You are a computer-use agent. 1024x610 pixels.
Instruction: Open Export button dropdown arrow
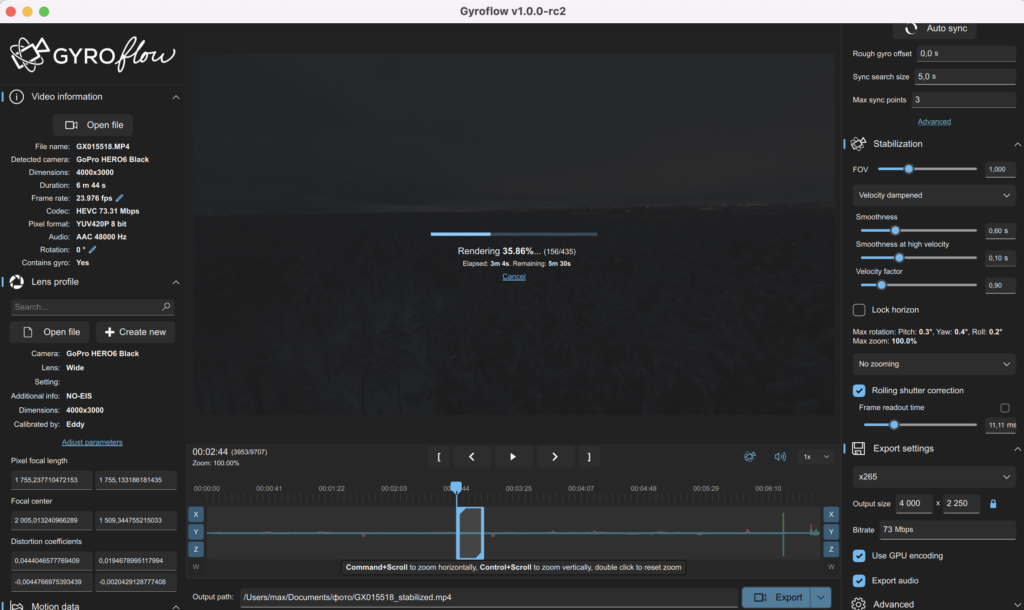click(820, 597)
